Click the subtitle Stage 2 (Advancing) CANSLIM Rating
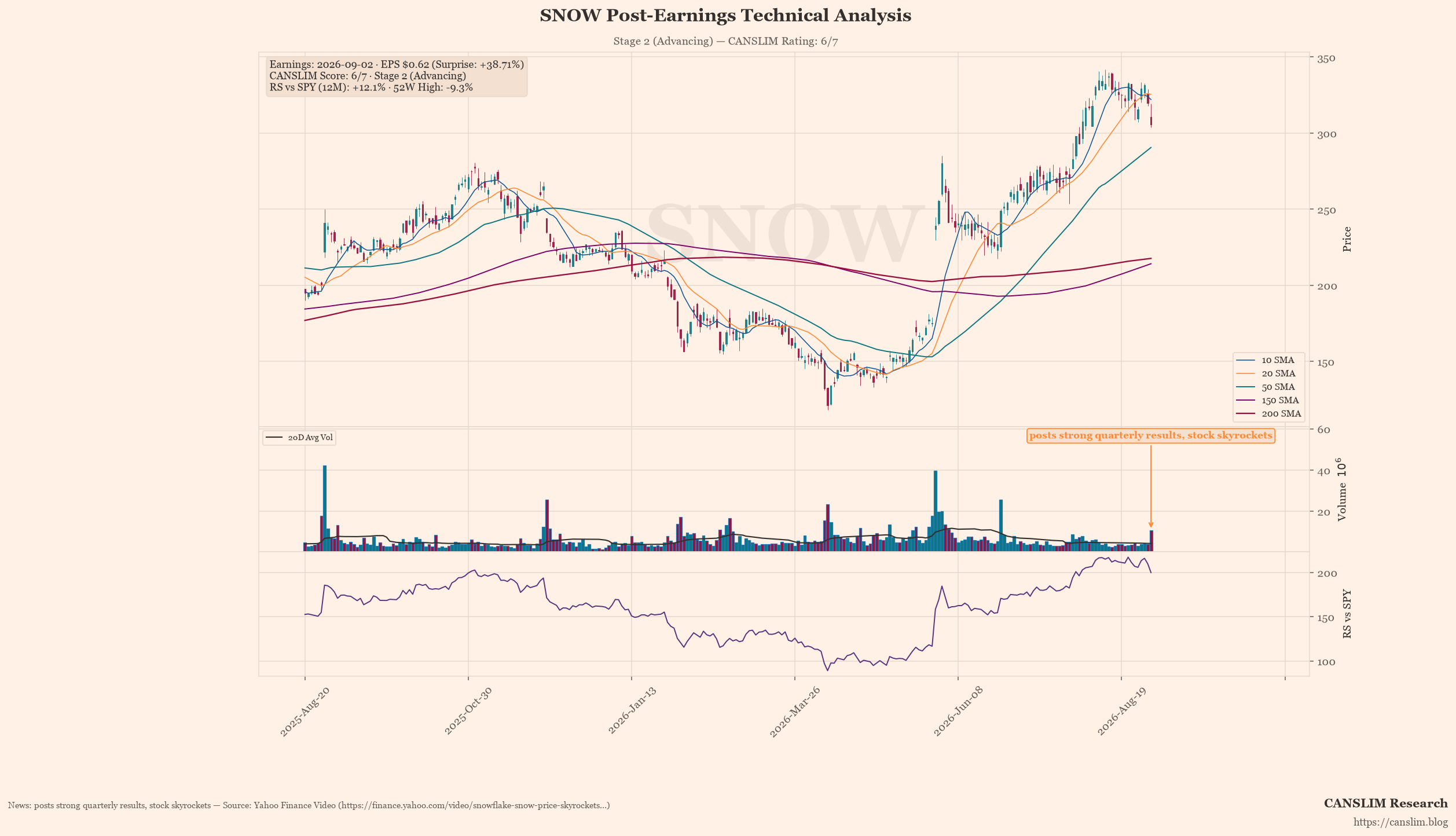This screenshot has width=1456, height=836. [x=725, y=41]
